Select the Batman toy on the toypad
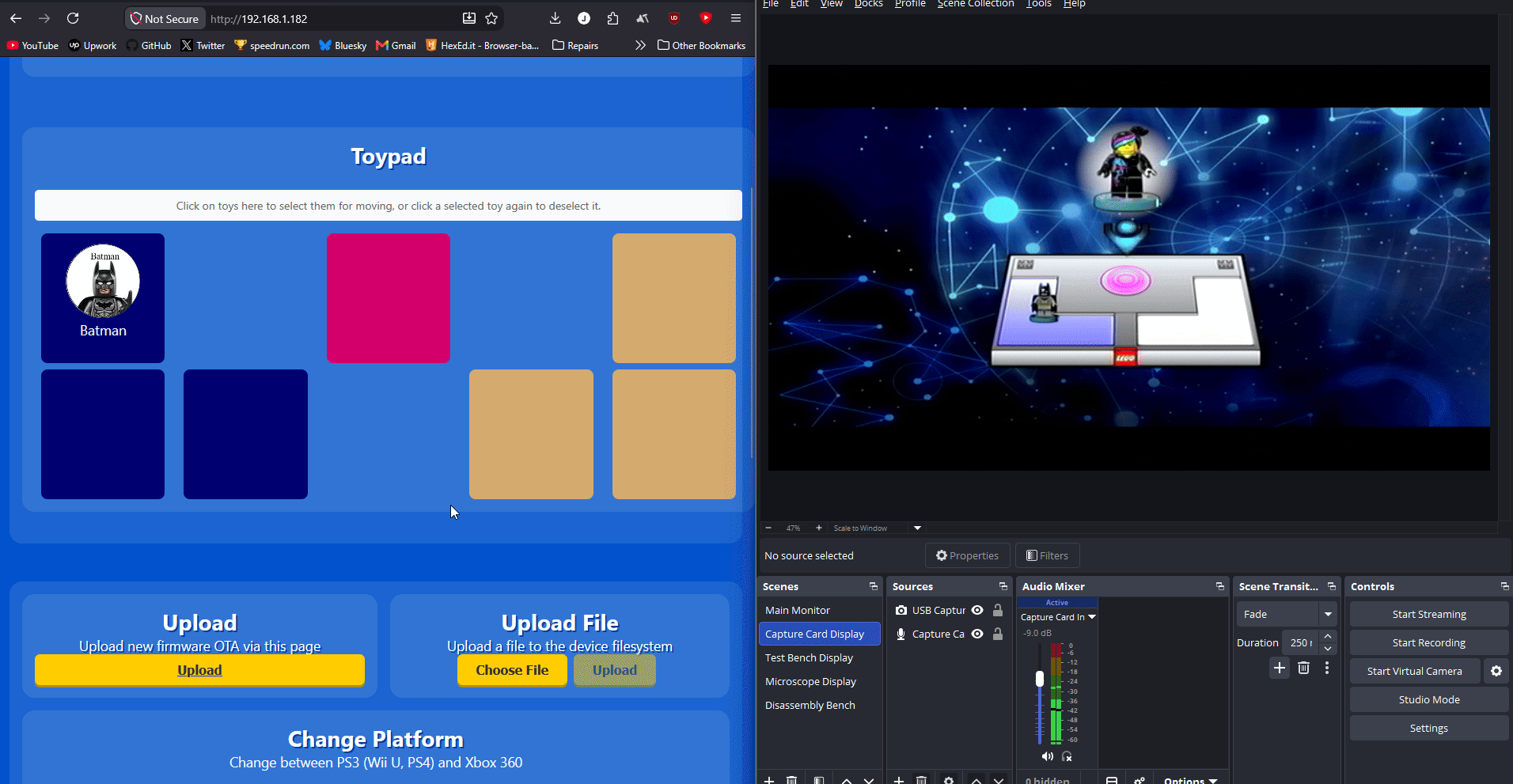The width and height of the screenshot is (1513, 784). click(103, 298)
